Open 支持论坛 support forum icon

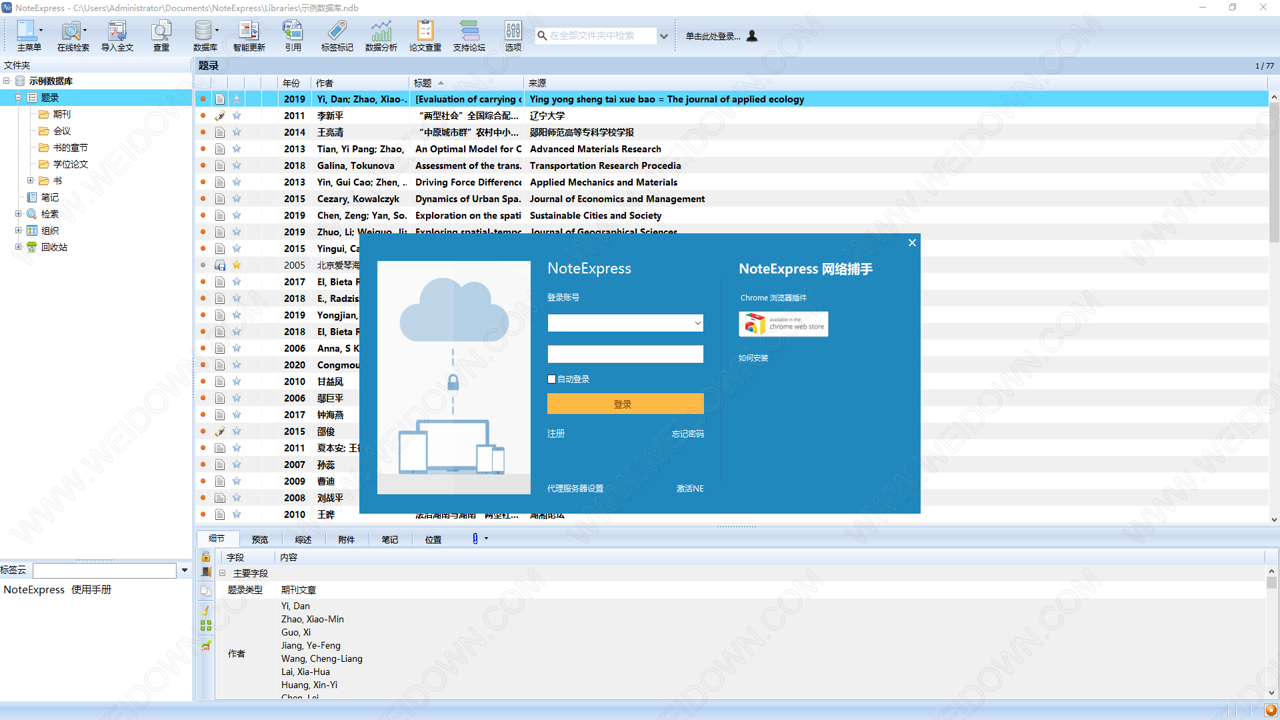pos(469,35)
